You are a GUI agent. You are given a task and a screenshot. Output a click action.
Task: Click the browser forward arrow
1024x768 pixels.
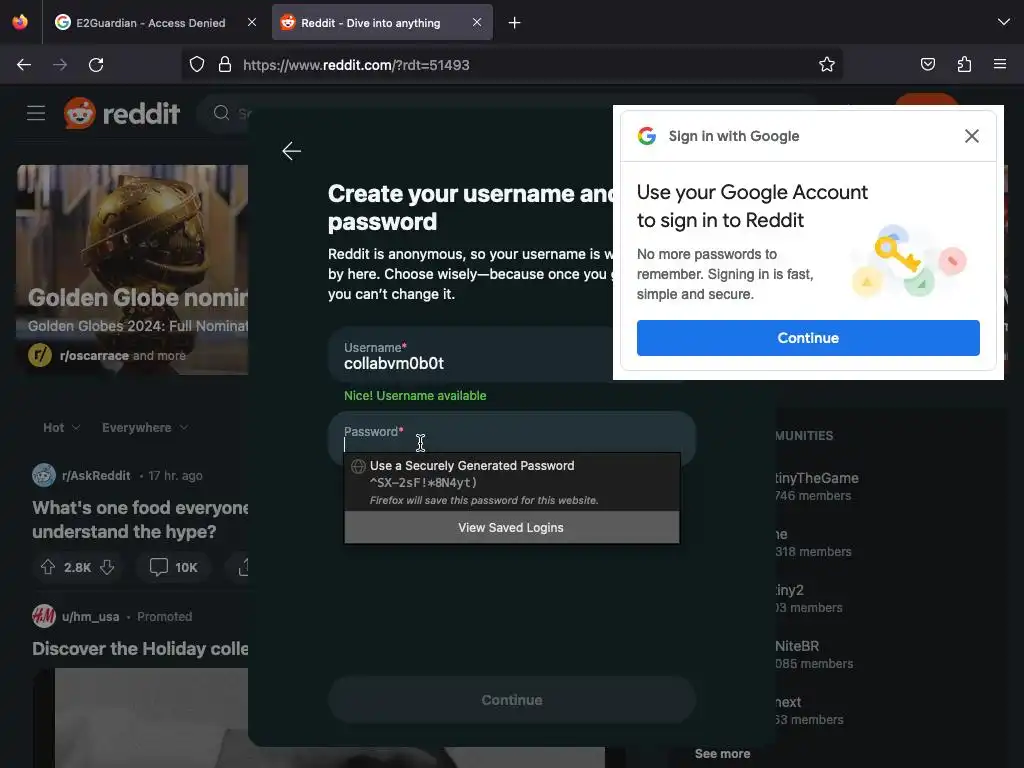pyautogui.click(x=60, y=65)
